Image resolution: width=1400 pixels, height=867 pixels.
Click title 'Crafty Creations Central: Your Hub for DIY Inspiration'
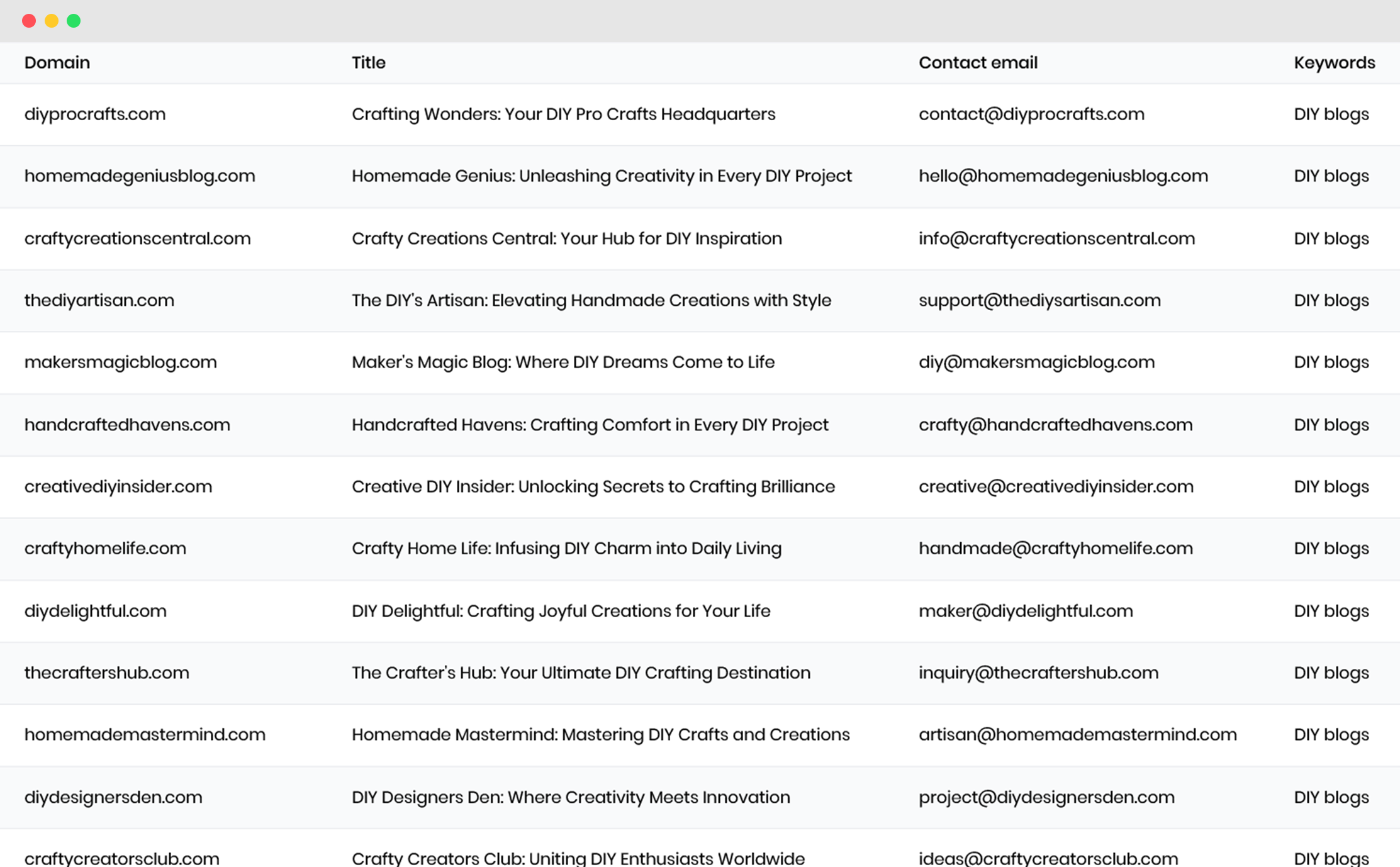click(567, 238)
